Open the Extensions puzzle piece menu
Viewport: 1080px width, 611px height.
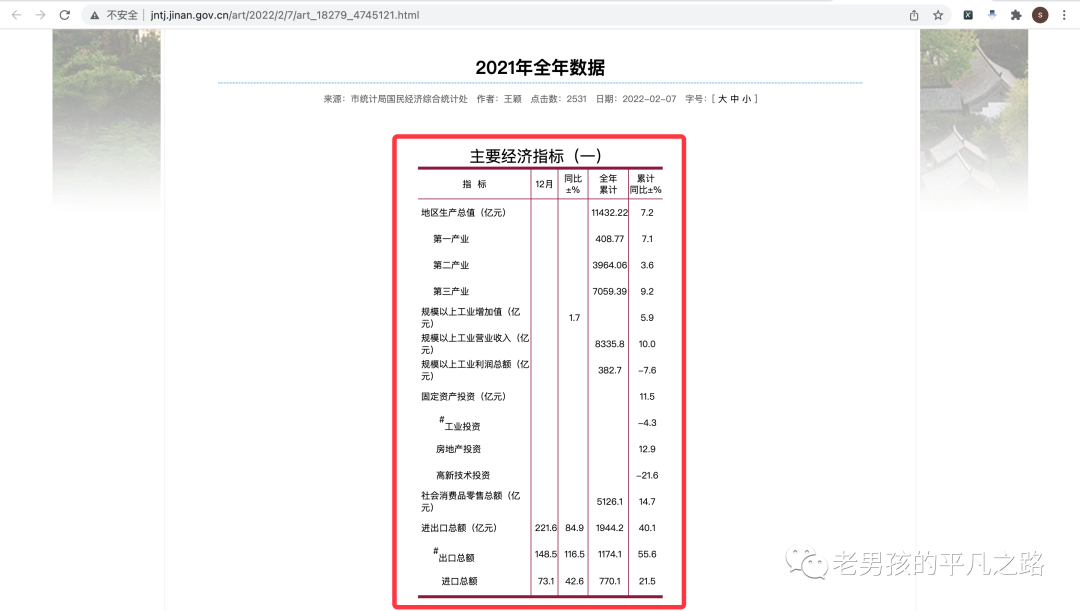1015,14
